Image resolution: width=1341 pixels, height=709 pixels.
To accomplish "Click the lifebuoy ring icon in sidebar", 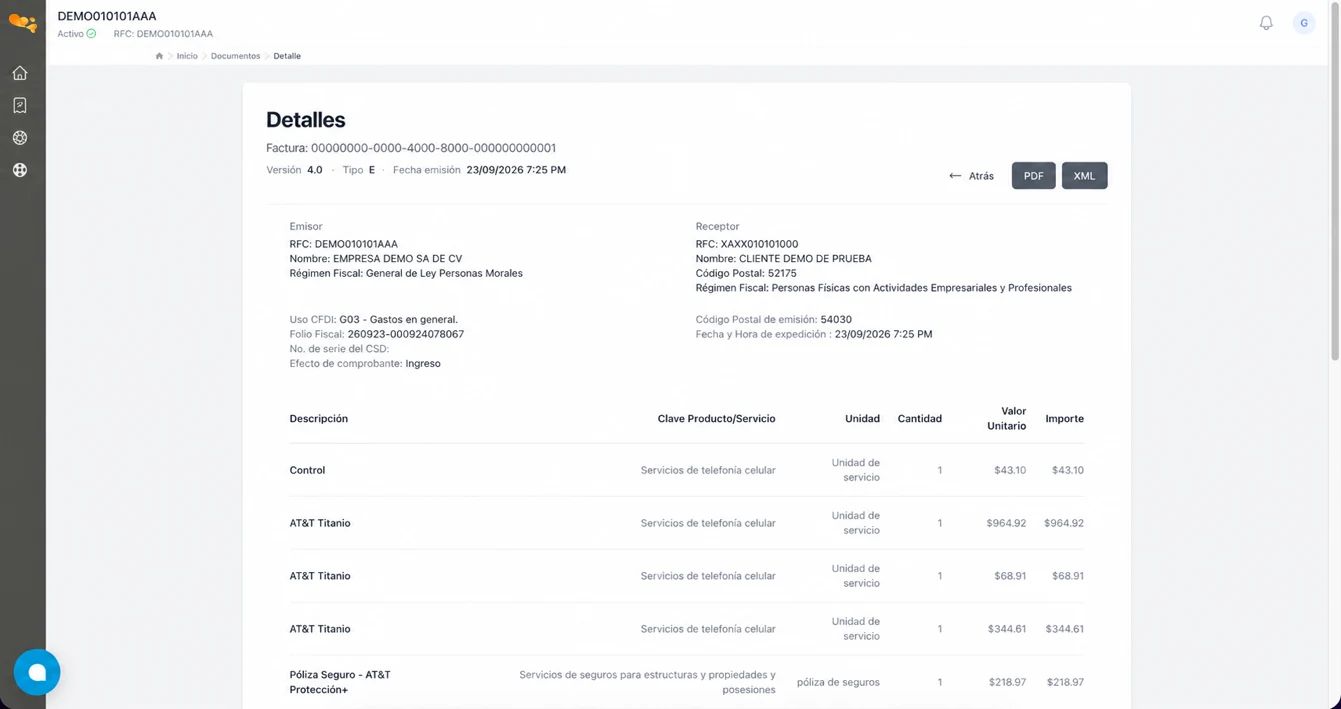I will pos(20,138).
